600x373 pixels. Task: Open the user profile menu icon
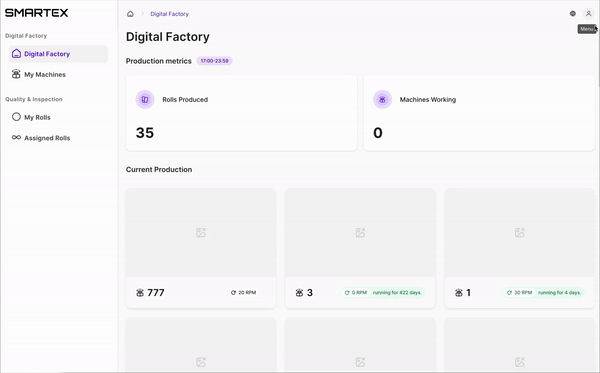click(x=589, y=13)
